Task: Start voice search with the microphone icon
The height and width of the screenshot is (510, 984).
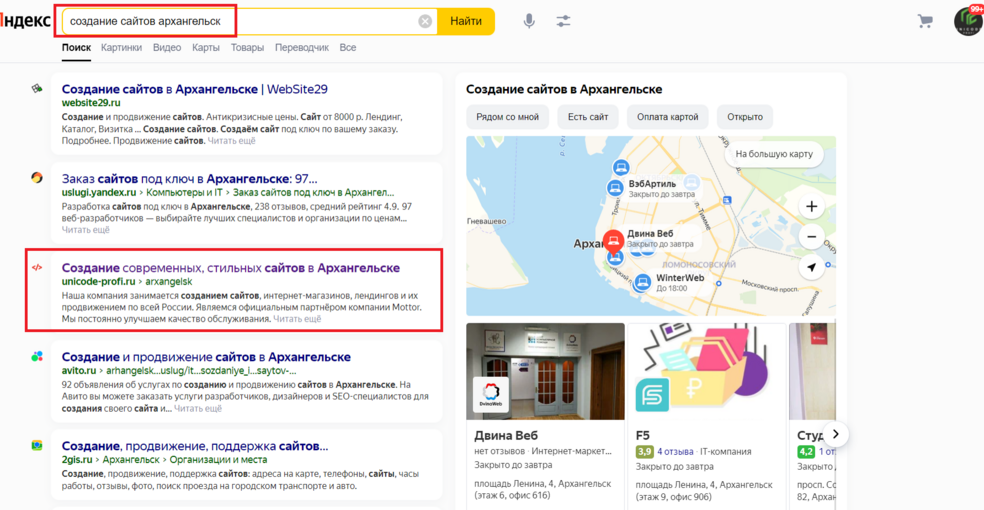Action: pos(529,21)
